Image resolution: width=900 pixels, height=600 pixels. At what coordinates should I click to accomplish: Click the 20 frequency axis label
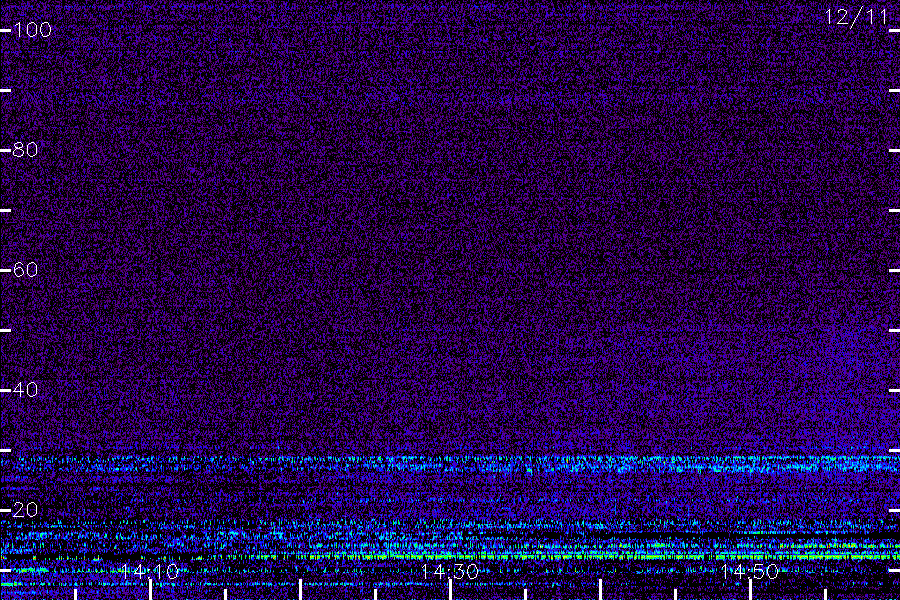(x=25, y=510)
